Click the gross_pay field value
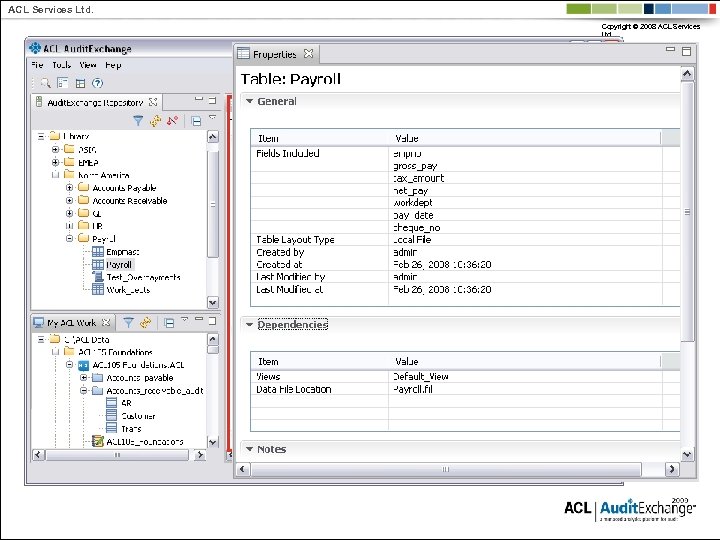 [415, 166]
